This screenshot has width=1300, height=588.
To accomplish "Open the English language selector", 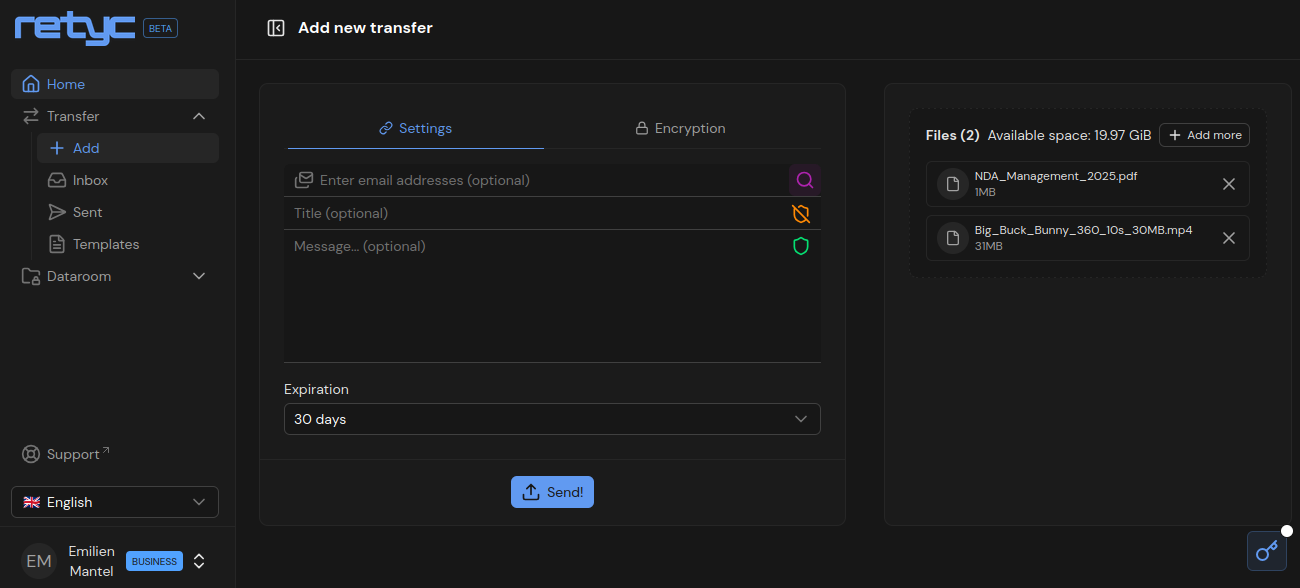I will 115,502.
